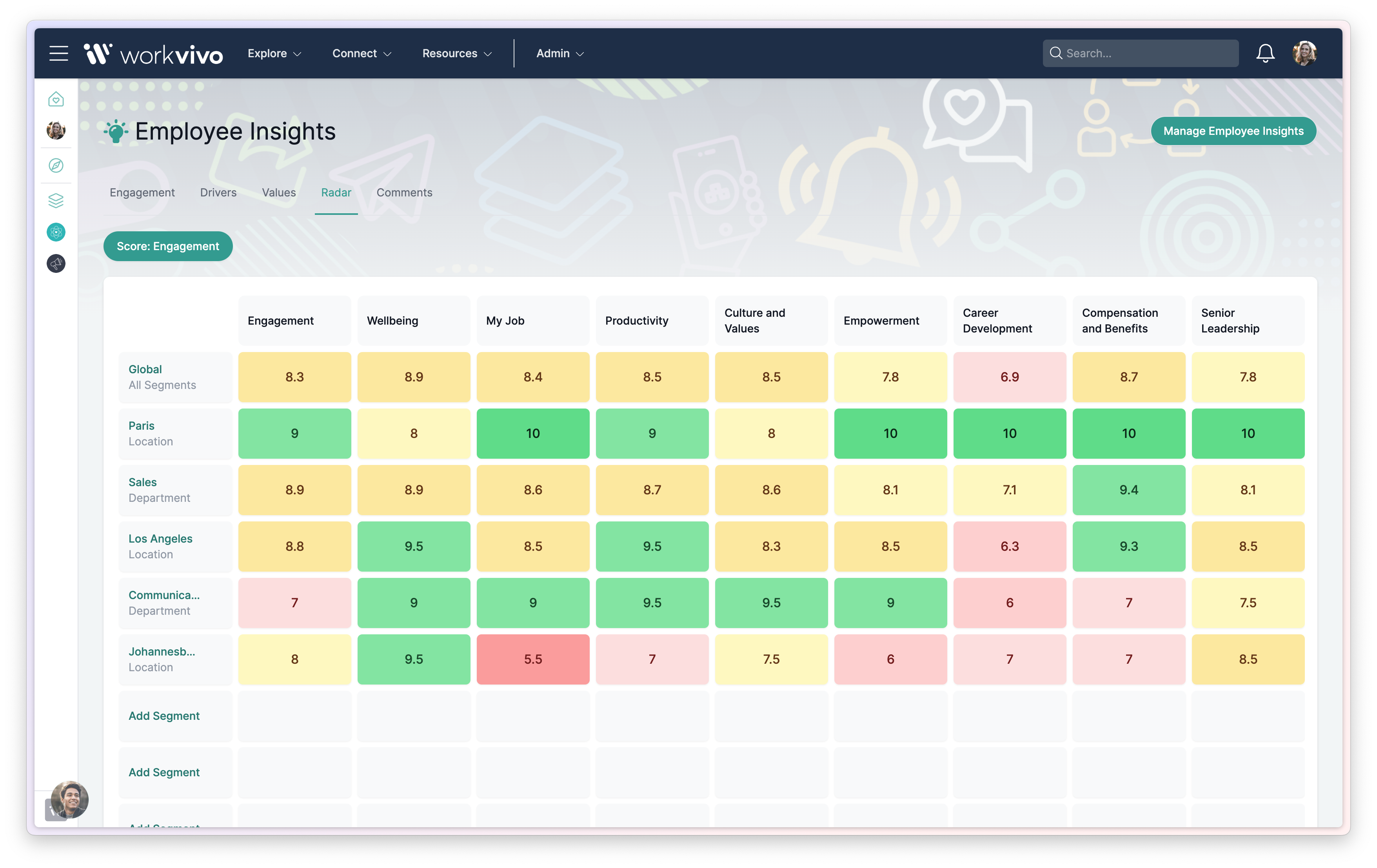
Task: Open your profile avatar in the top bar
Action: coord(1305,53)
